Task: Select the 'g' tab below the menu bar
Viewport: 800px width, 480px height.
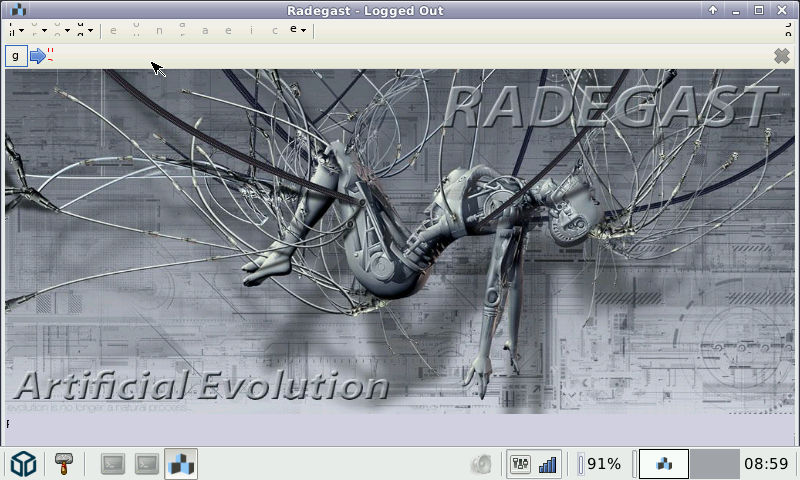Action: click(x=16, y=56)
